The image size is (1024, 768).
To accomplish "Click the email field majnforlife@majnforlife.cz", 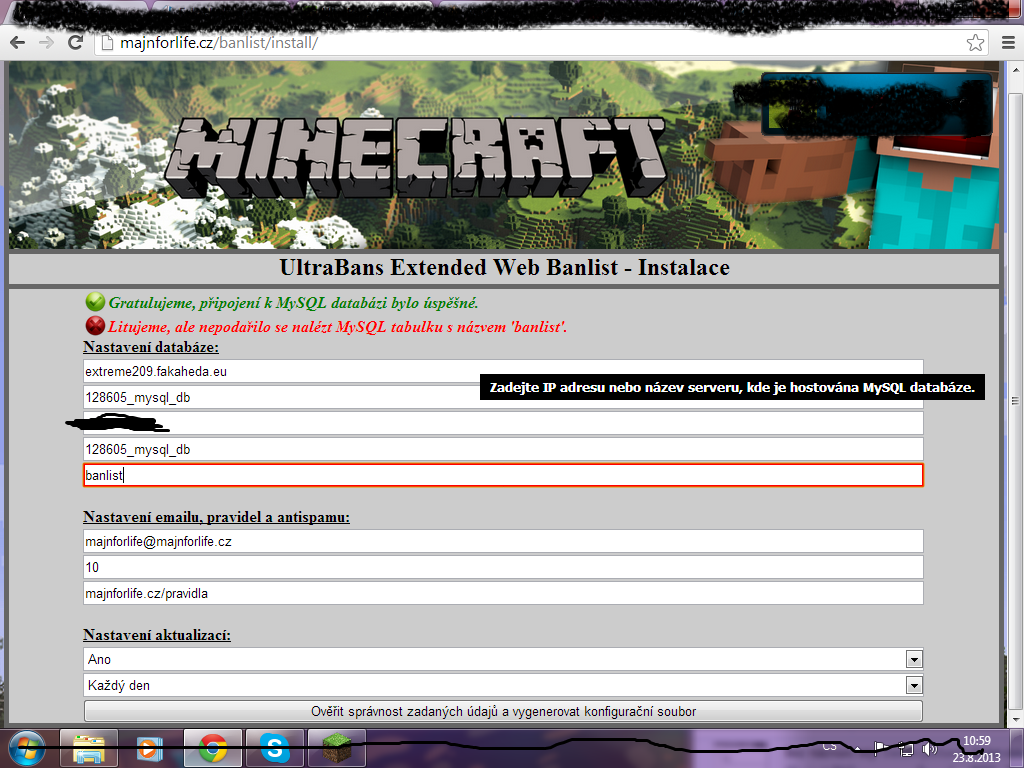I will coord(503,541).
